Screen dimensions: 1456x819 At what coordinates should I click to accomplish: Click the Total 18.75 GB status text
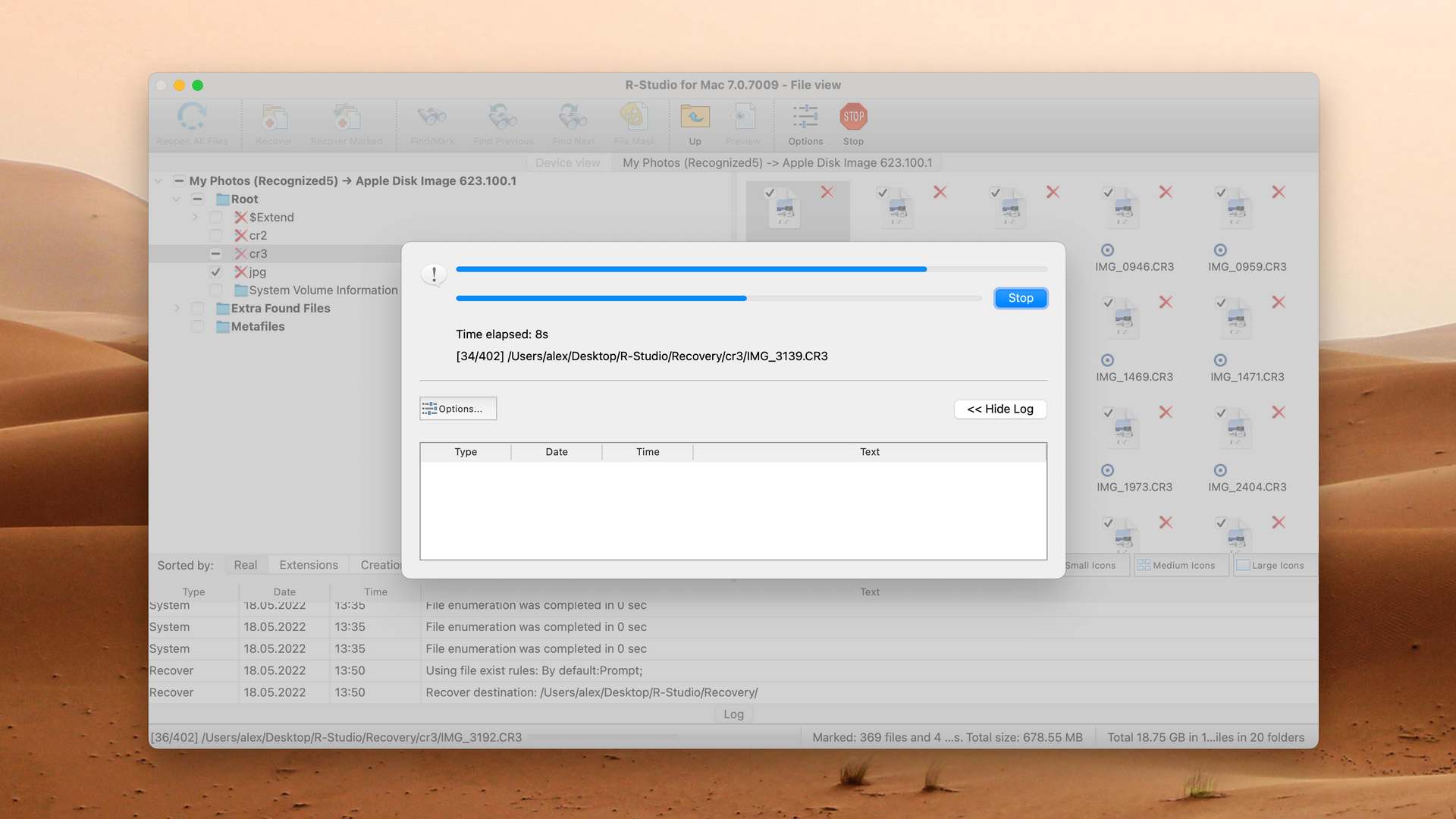tap(1206, 738)
